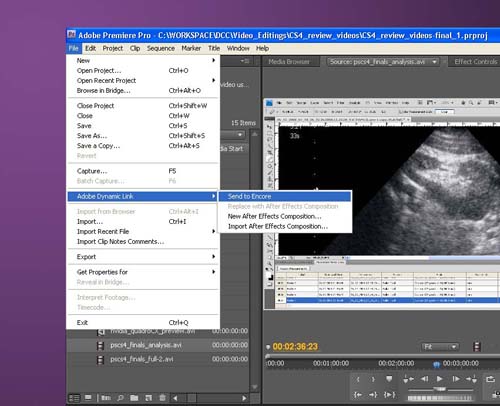Choose Capture from File menu
Viewport: 500px width, 406px height.
[x=143, y=171]
